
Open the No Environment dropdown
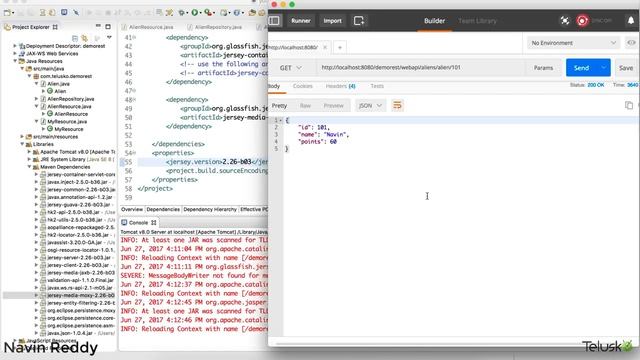click(x=573, y=43)
